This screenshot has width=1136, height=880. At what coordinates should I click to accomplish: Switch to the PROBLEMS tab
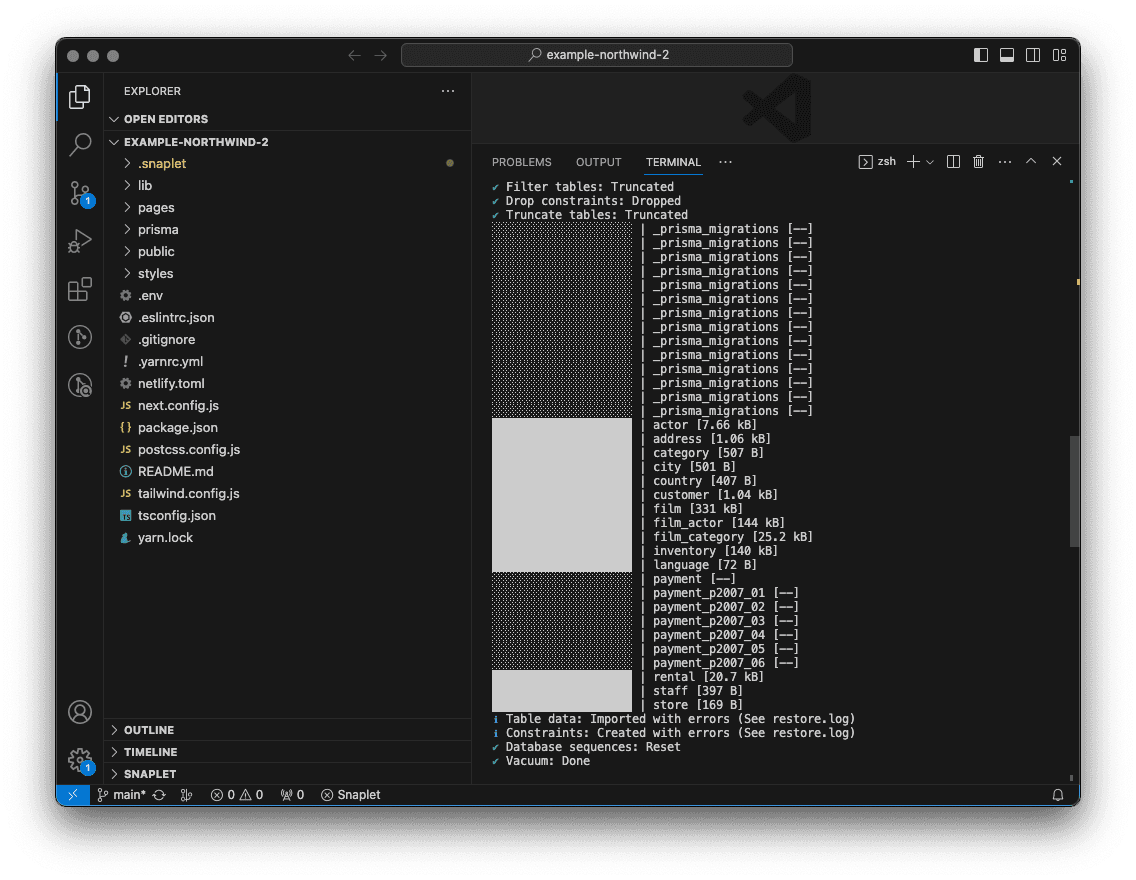521,162
